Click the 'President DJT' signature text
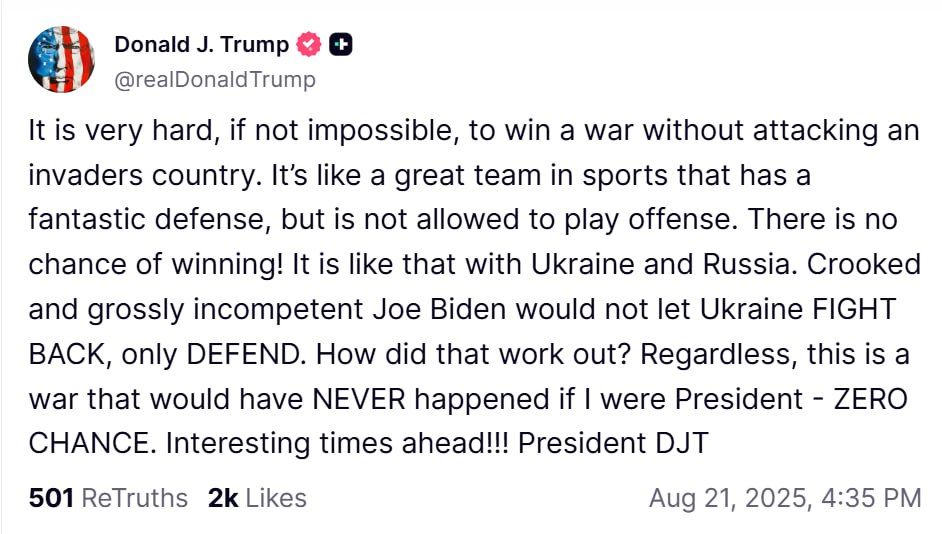 click(613, 443)
